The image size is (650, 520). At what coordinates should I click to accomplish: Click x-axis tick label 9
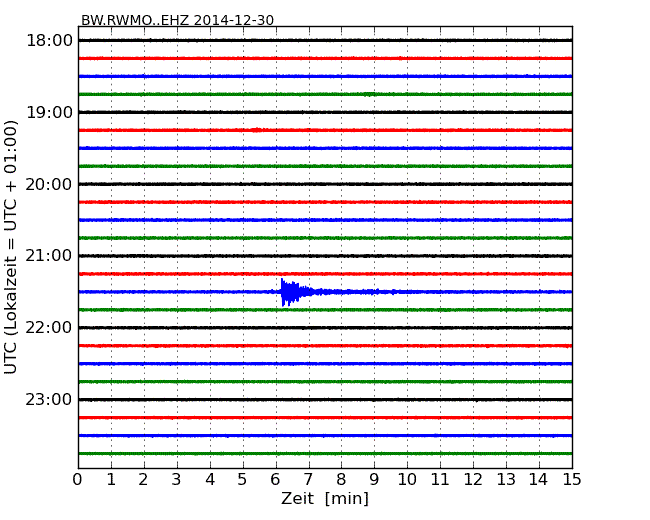coord(374,479)
